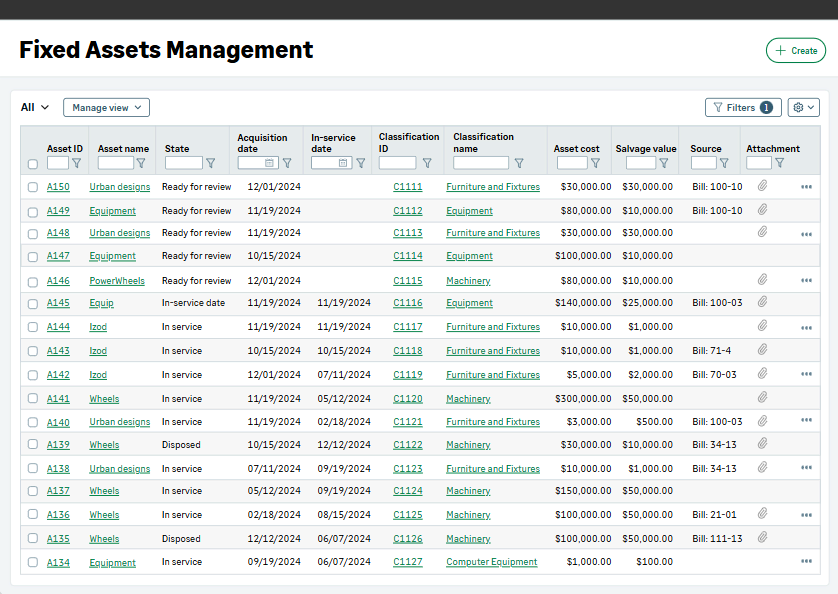Open asset ID link A141
838x594 pixels.
58,399
